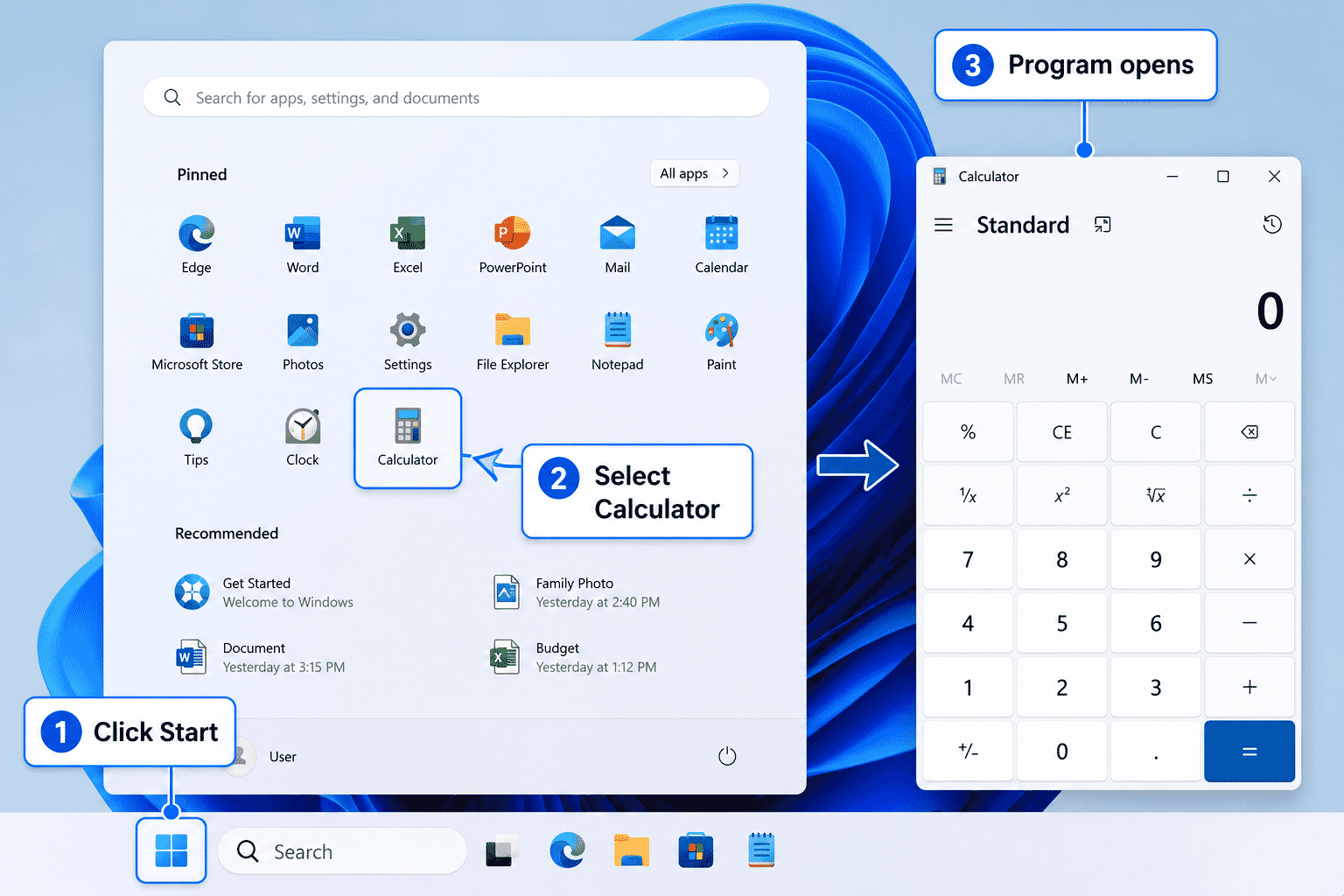Click the decimal point key
The width and height of the screenshot is (1344, 896).
[x=1156, y=751]
